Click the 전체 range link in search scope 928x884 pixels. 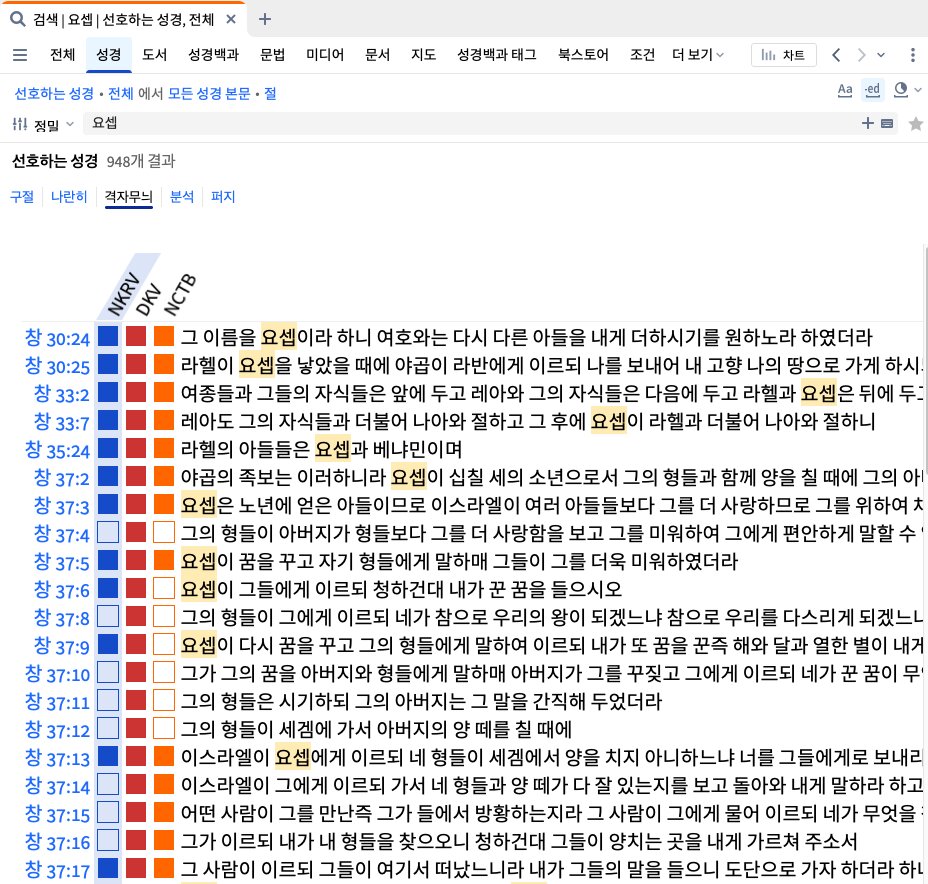coord(121,93)
